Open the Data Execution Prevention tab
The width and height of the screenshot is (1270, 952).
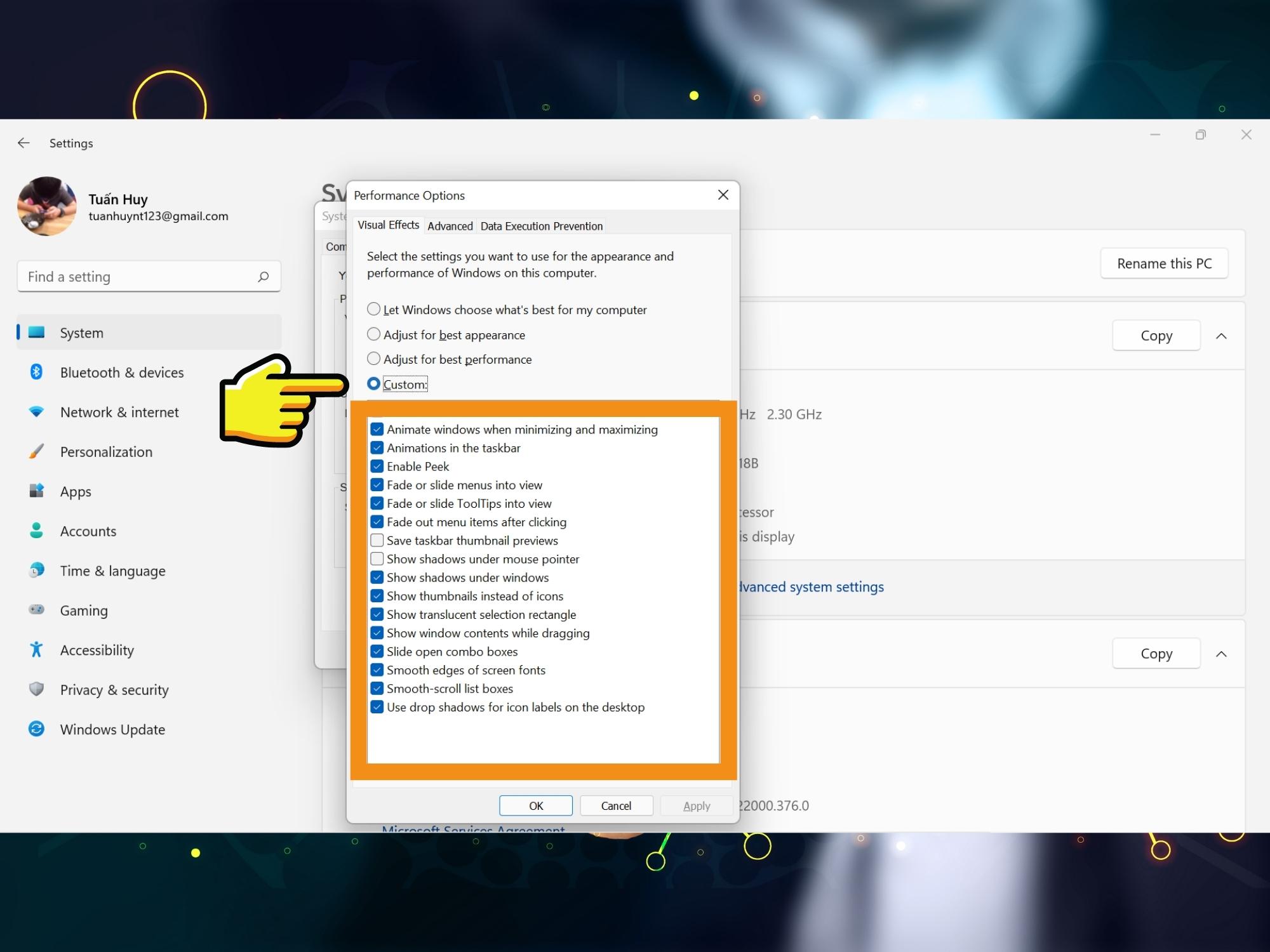[541, 226]
